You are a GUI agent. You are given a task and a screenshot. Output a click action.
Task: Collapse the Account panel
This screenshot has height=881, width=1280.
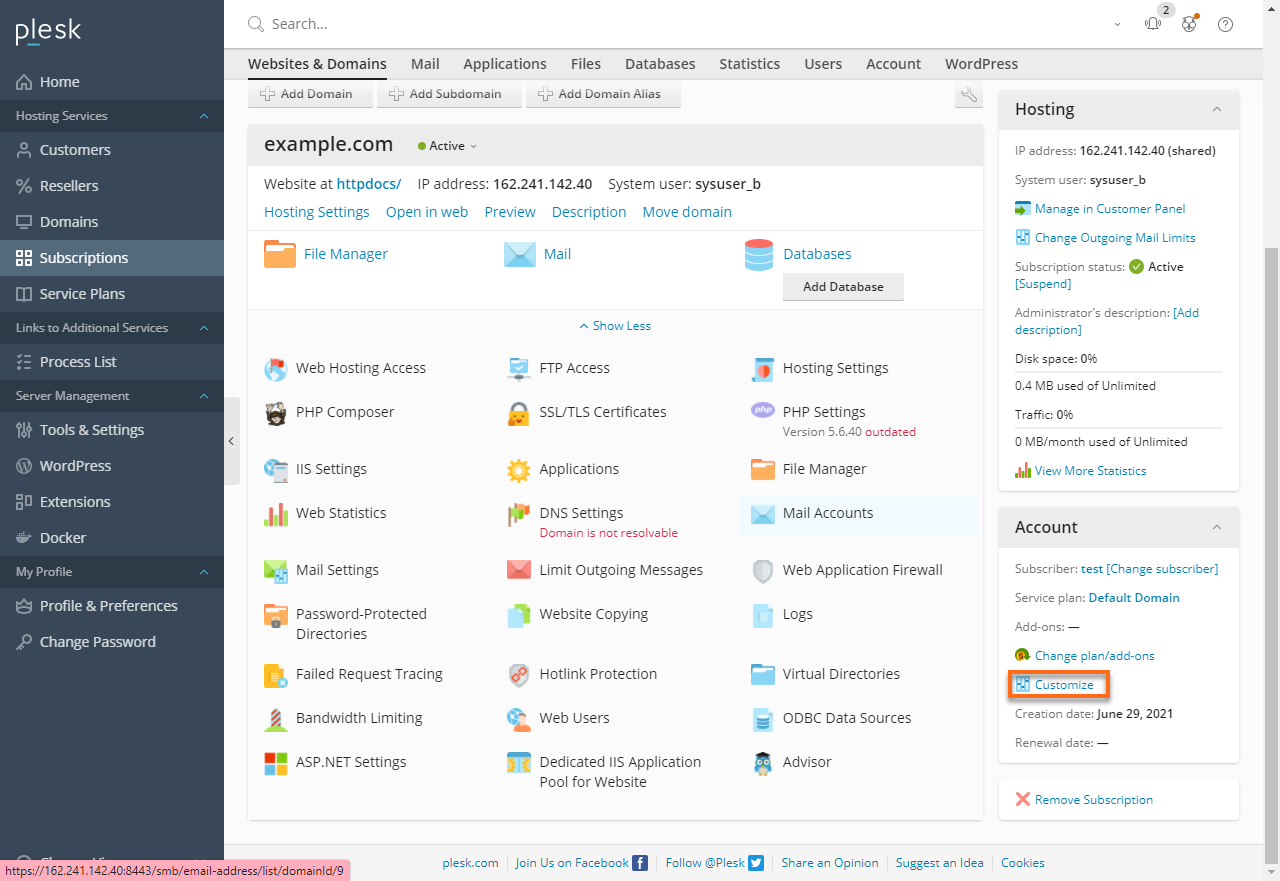click(x=1216, y=527)
